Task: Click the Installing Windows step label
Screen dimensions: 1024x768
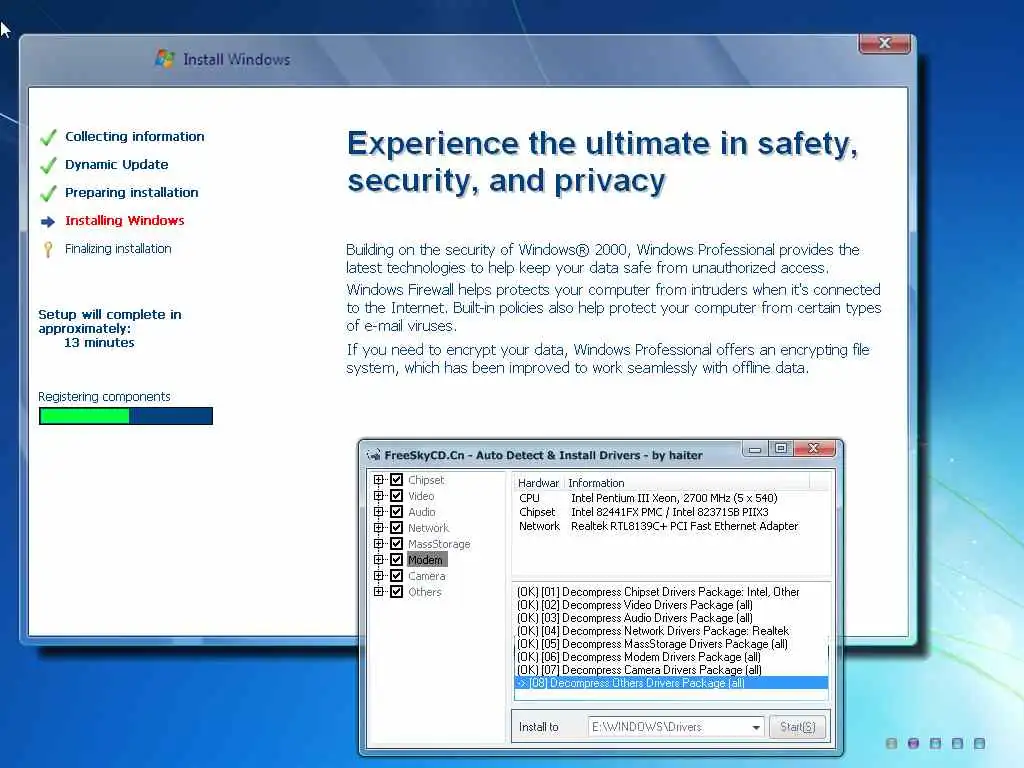Action: click(125, 221)
